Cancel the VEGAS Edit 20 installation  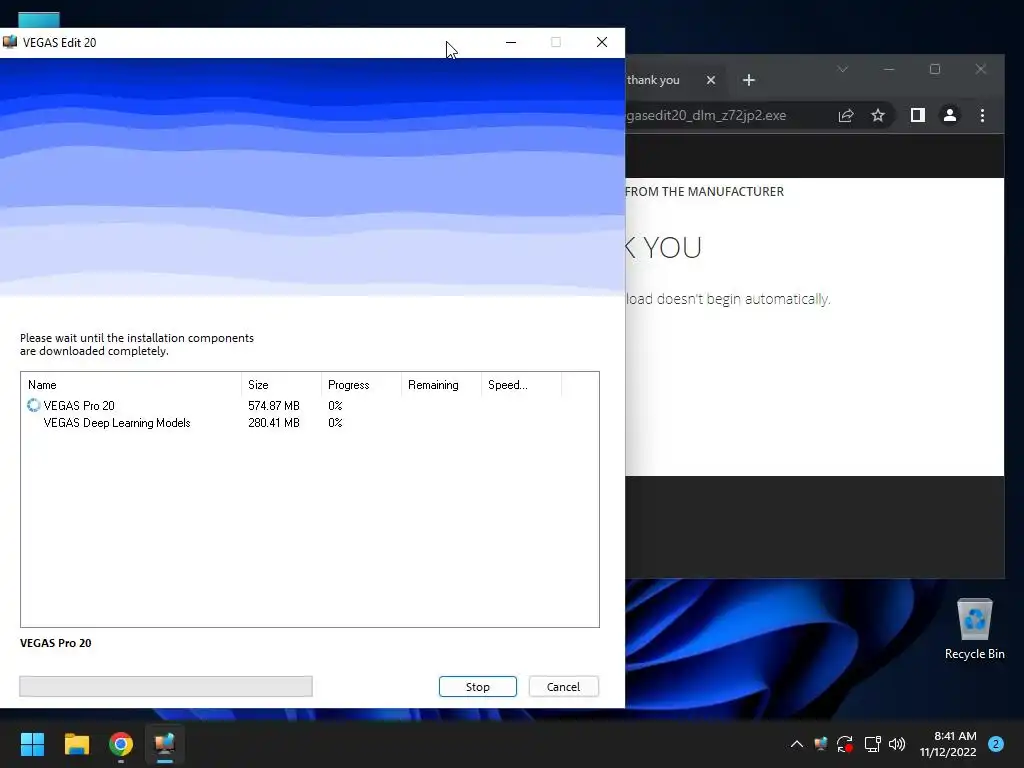click(563, 686)
